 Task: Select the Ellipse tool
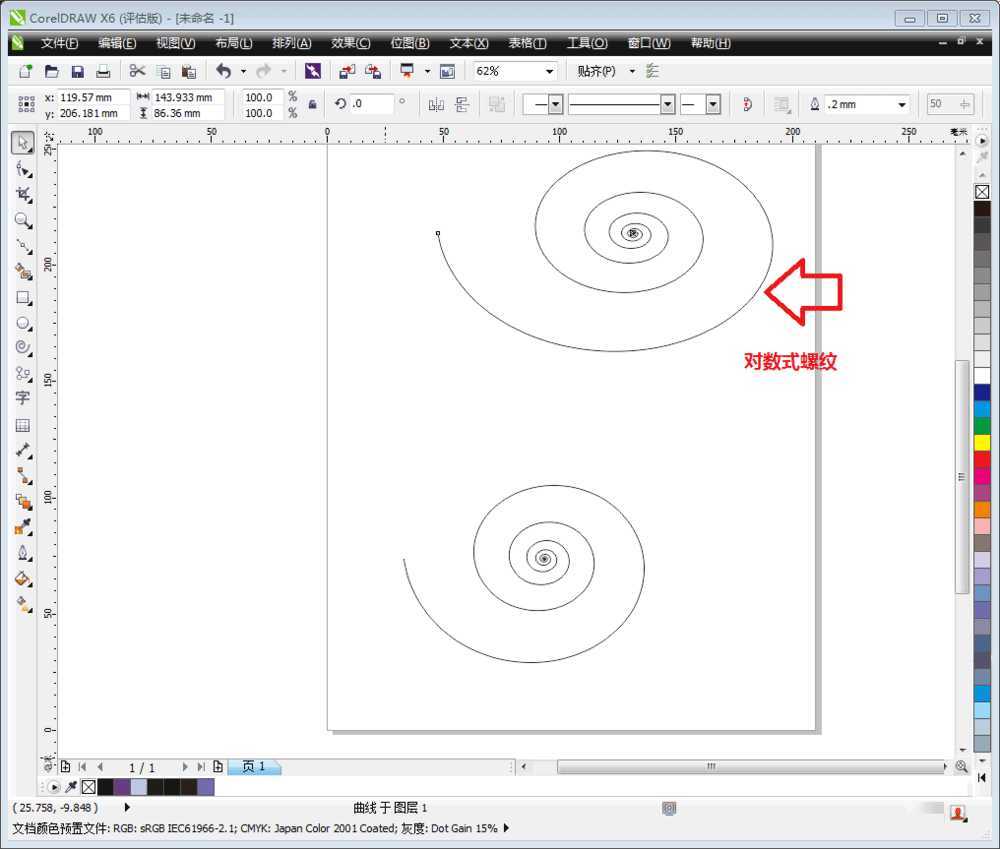22,322
